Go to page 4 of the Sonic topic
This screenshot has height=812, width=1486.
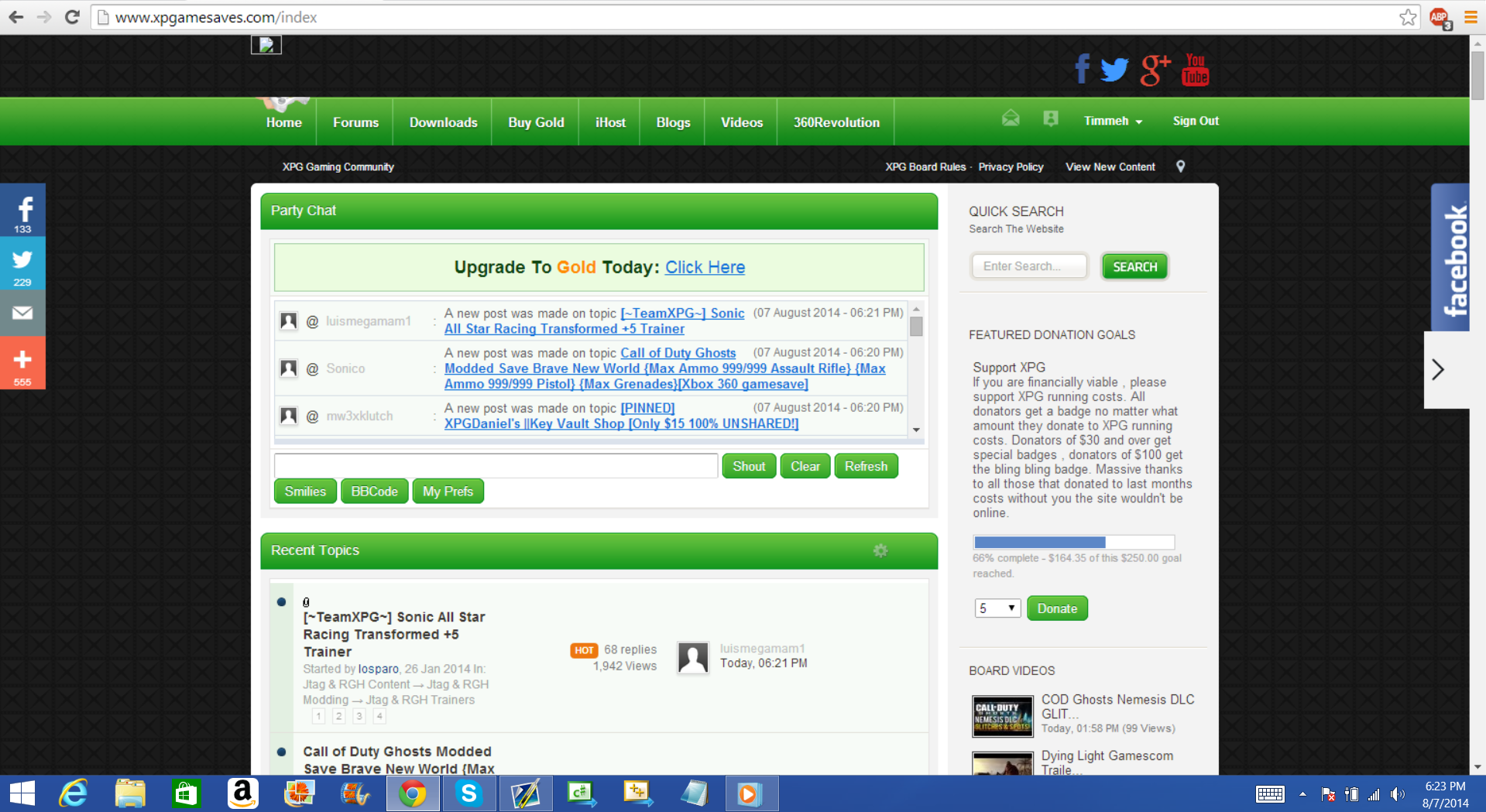click(379, 716)
